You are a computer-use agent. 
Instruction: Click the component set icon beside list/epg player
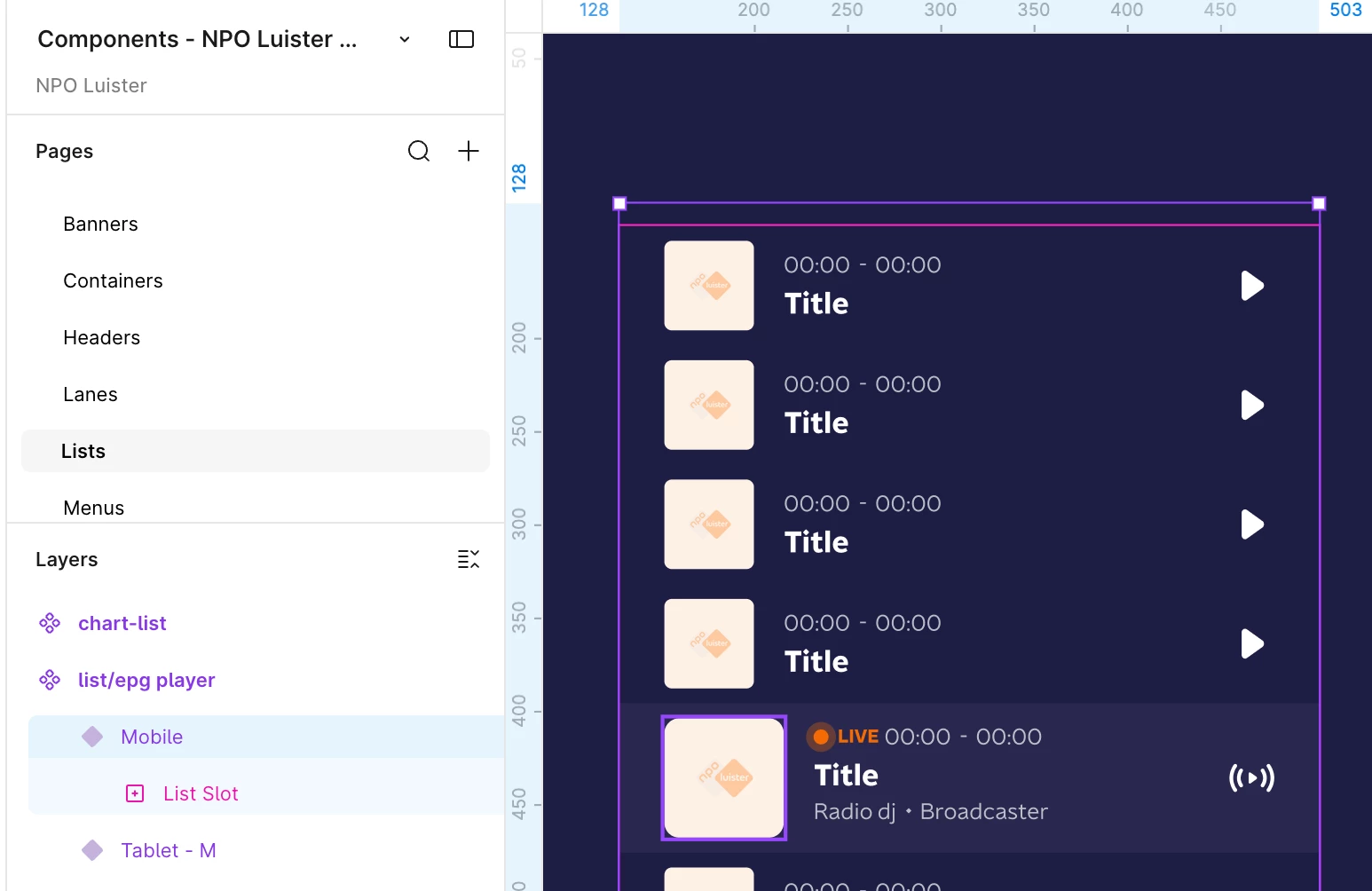(50, 680)
